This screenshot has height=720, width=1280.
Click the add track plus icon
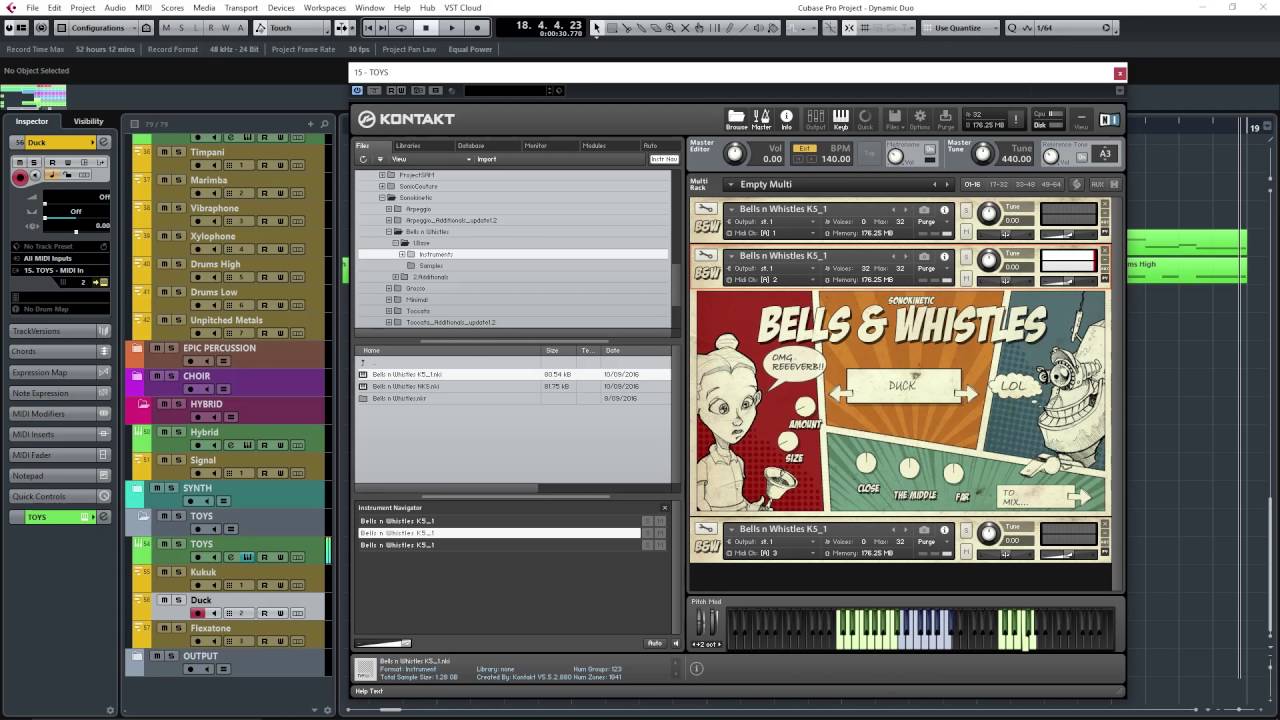point(311,124)
